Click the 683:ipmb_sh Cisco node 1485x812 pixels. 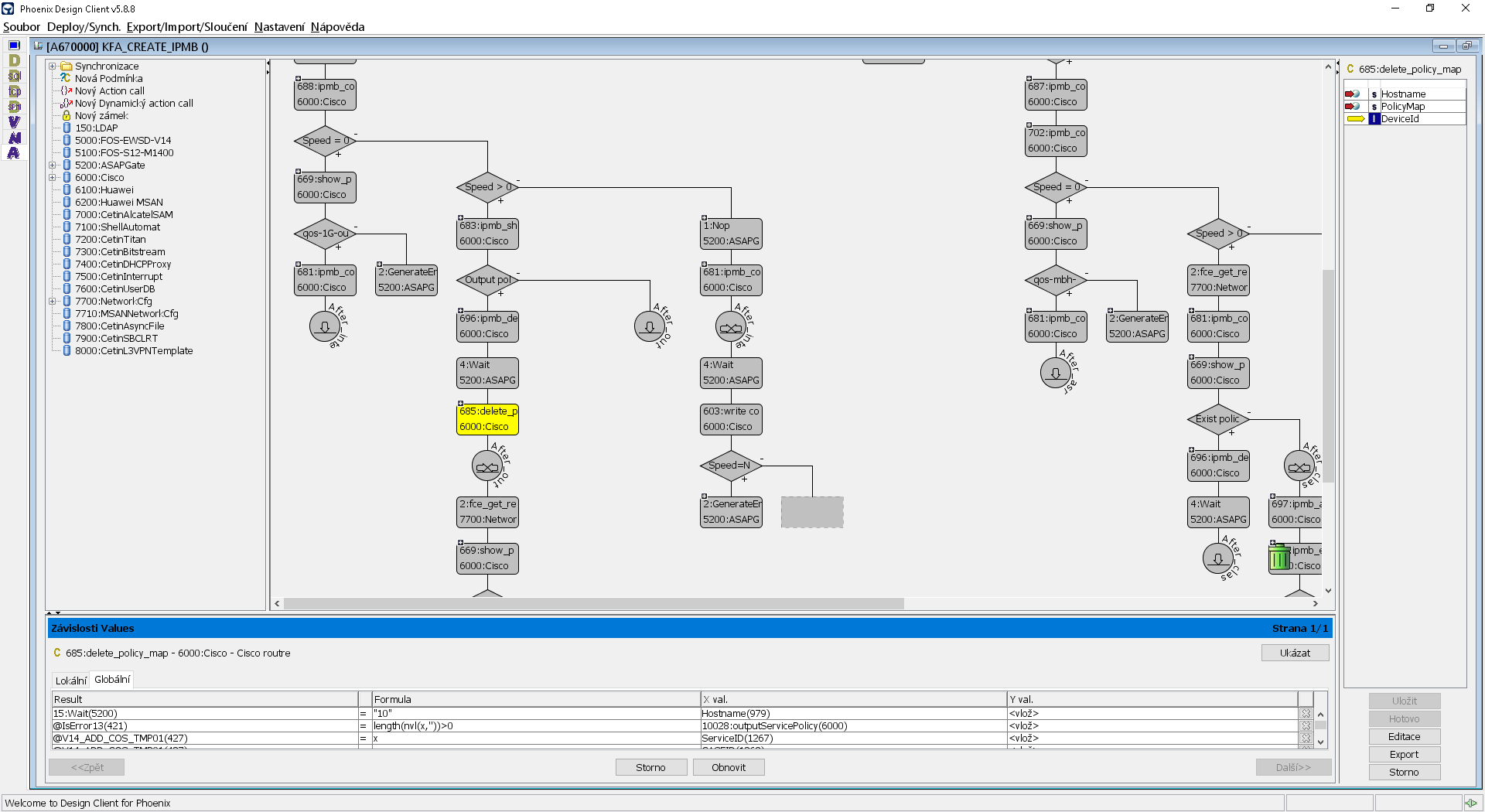[x=487, y=234]
